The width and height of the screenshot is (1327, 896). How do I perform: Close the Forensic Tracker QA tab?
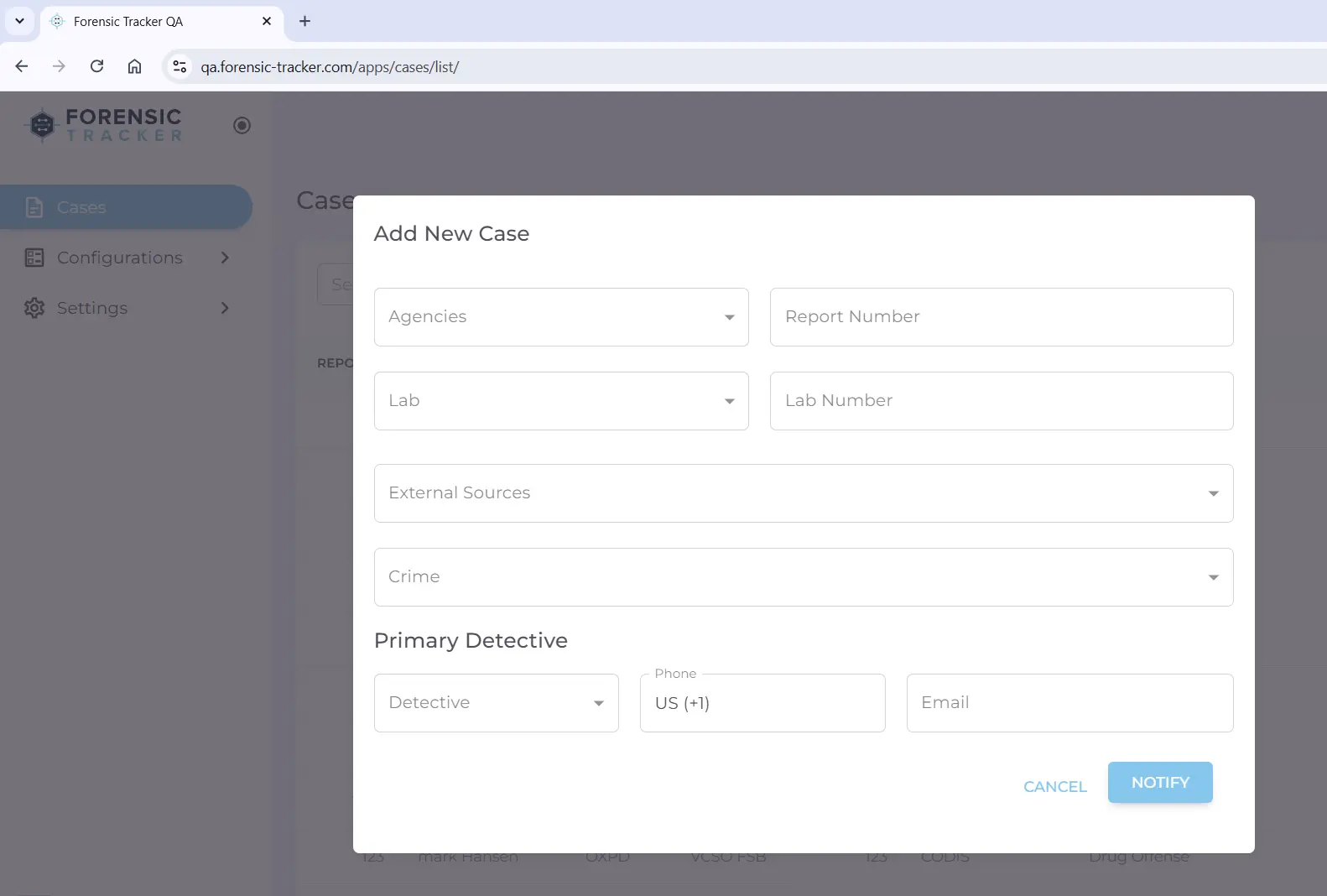(267, 21)
